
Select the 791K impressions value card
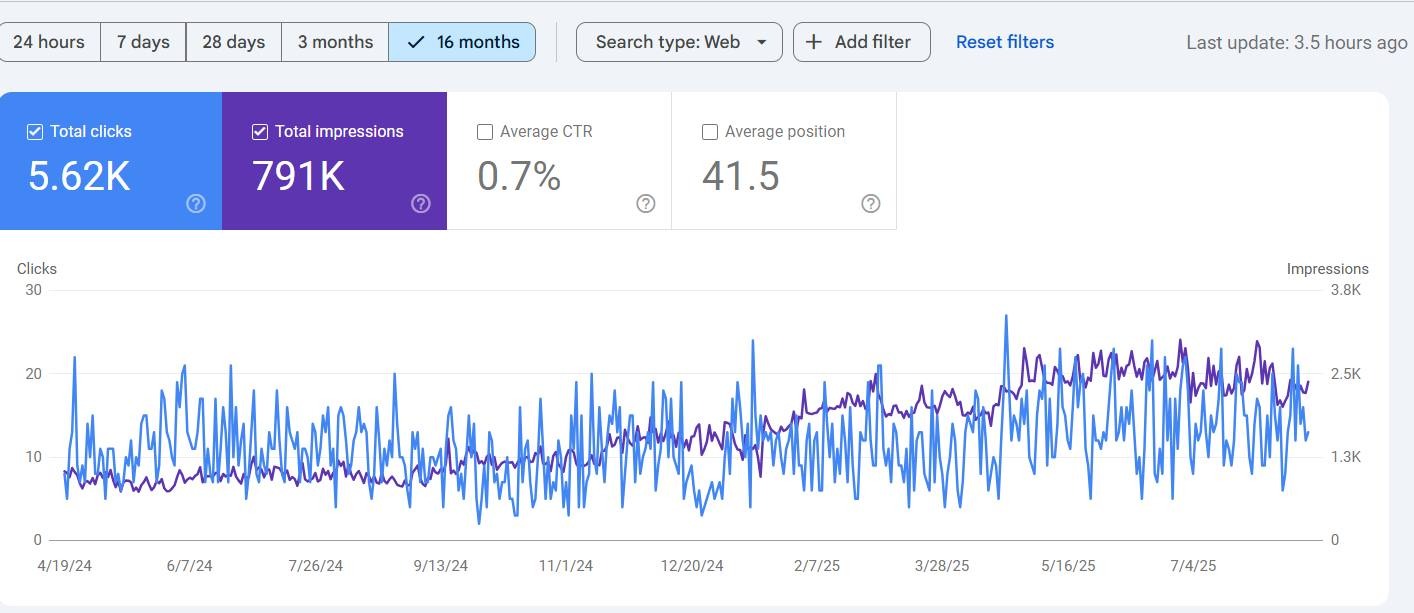(298, 177)
